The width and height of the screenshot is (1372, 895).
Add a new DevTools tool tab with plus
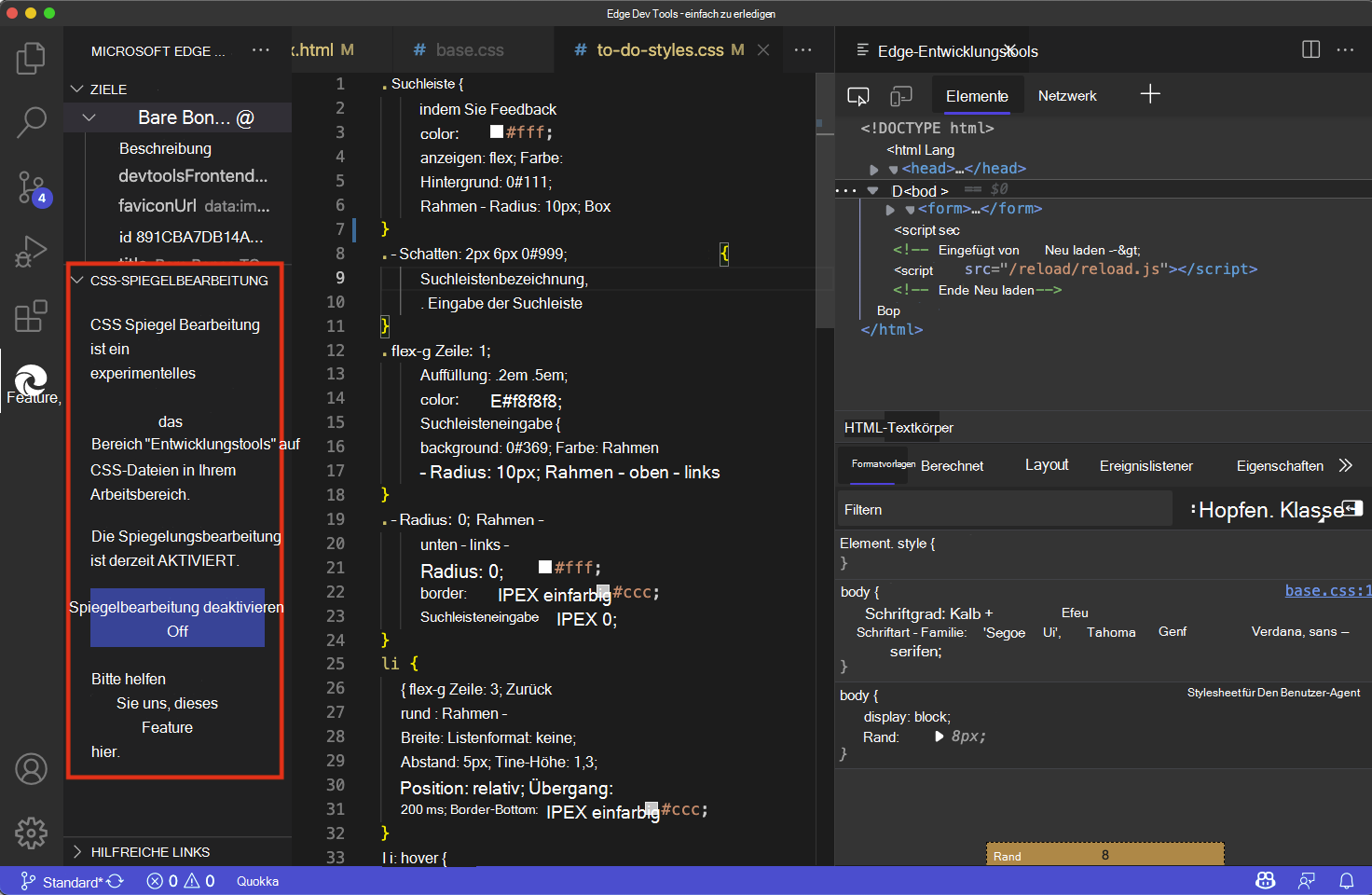coord(1150,93)
